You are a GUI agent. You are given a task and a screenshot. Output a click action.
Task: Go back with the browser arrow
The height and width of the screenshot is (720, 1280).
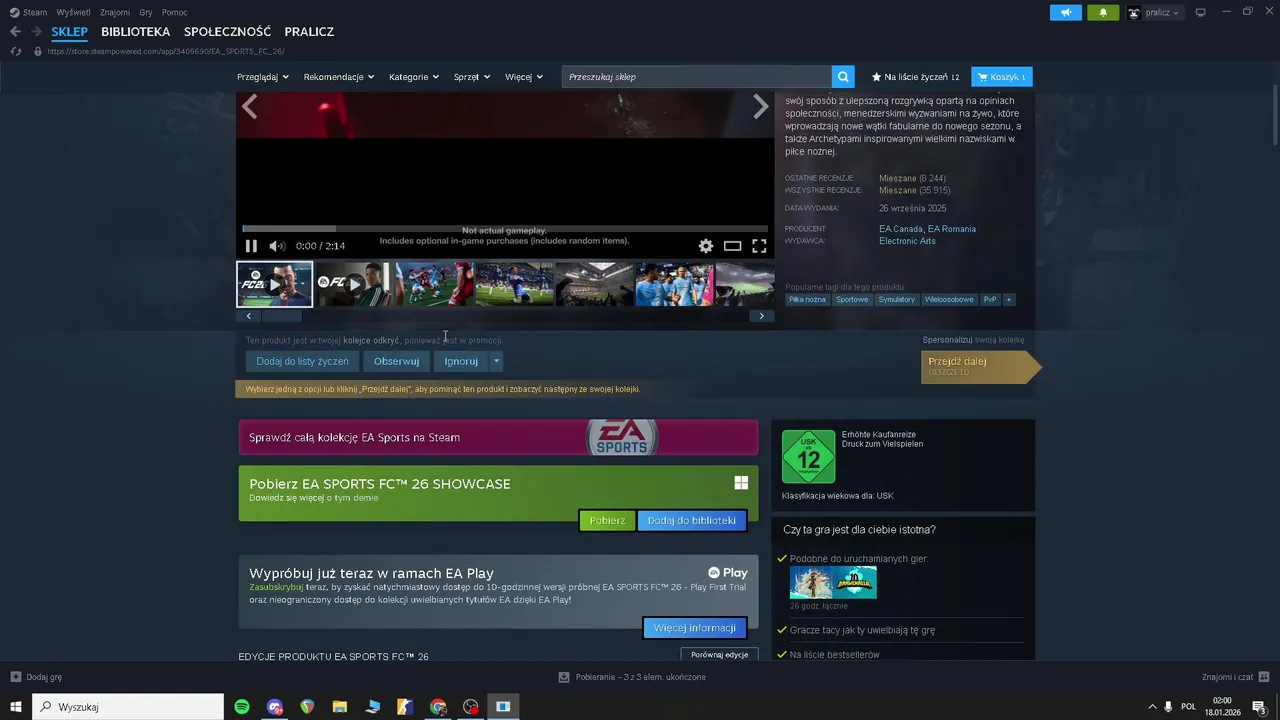(15, 32)
